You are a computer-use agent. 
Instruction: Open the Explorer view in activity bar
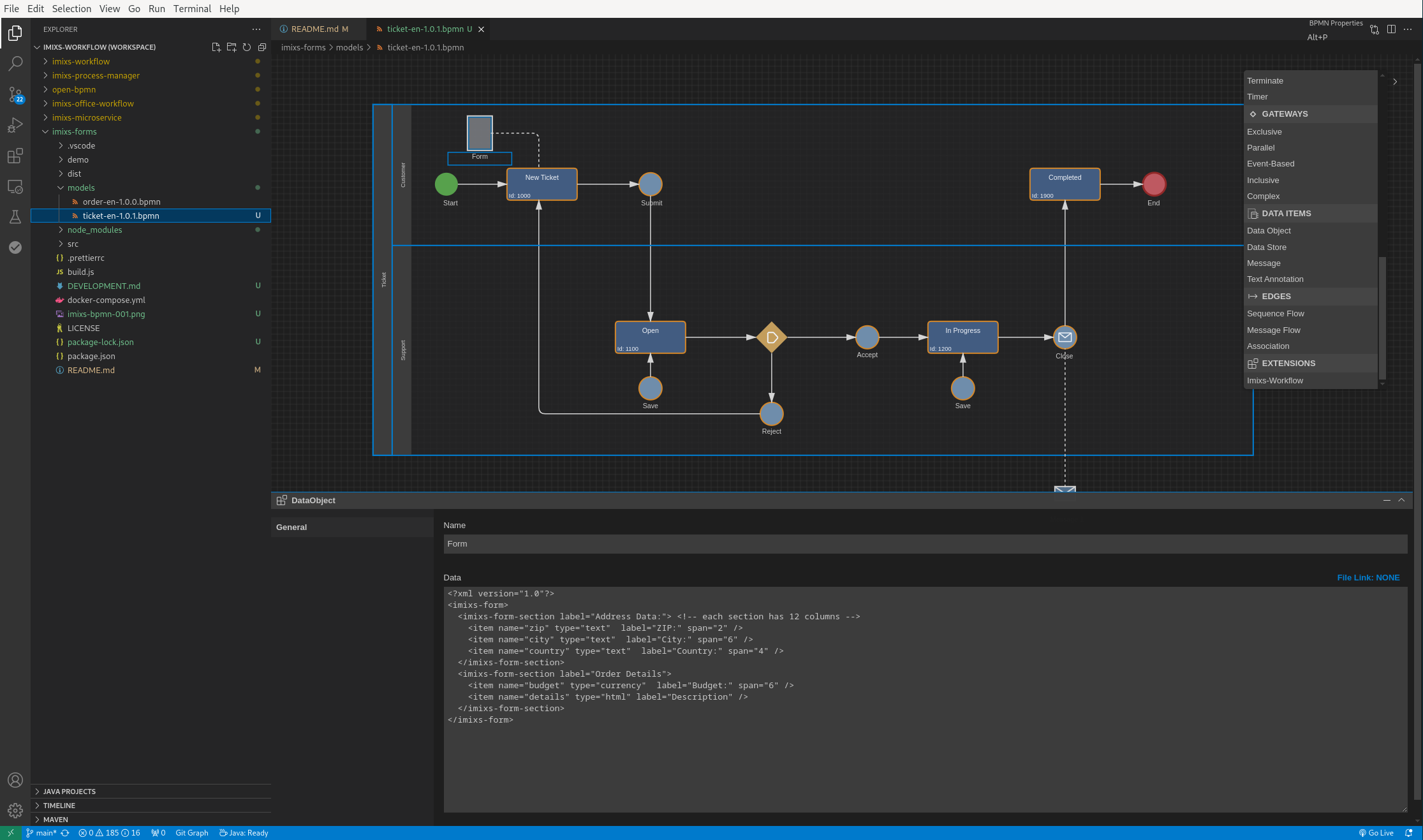tap(15, 33)
